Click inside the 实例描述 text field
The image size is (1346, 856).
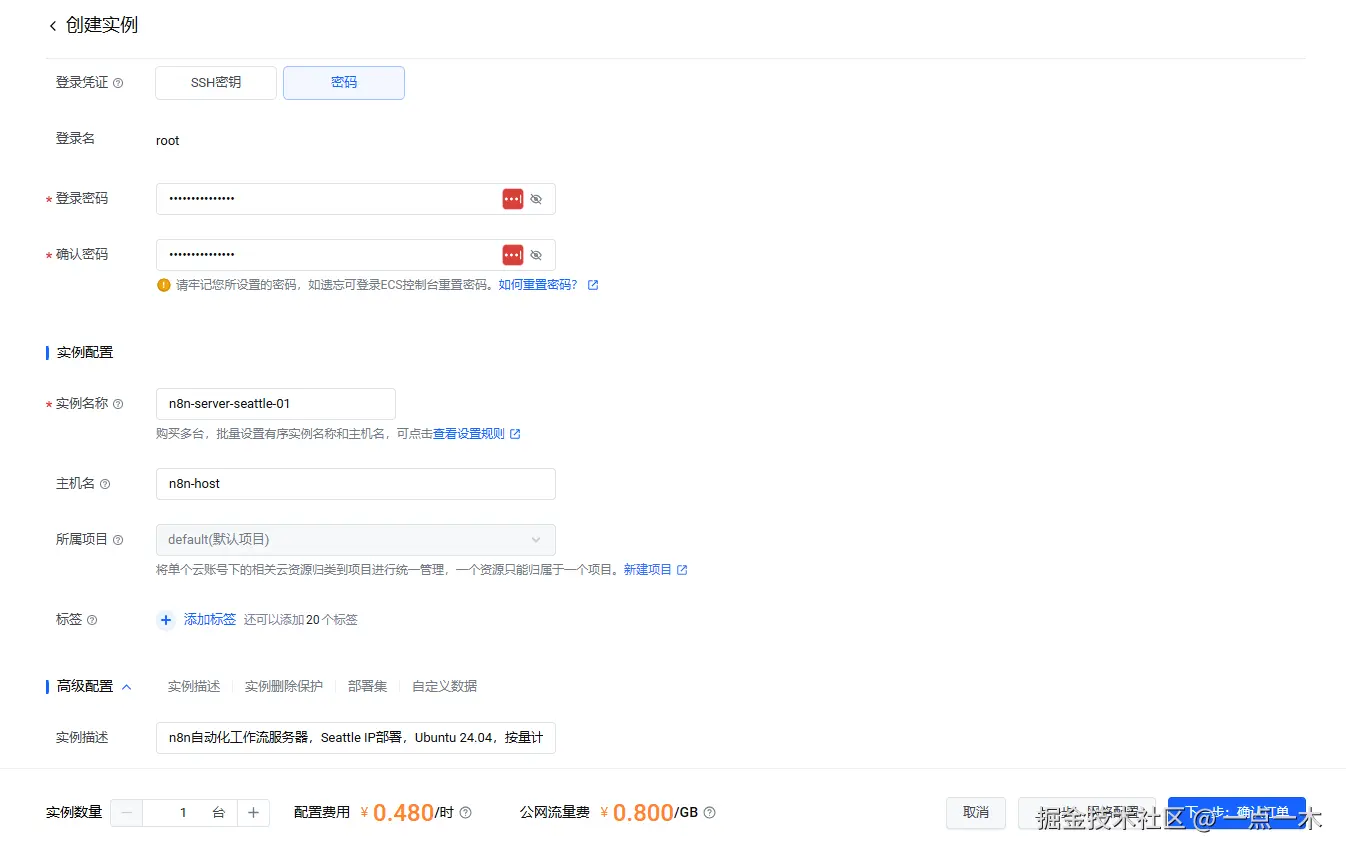click(355, 737)
